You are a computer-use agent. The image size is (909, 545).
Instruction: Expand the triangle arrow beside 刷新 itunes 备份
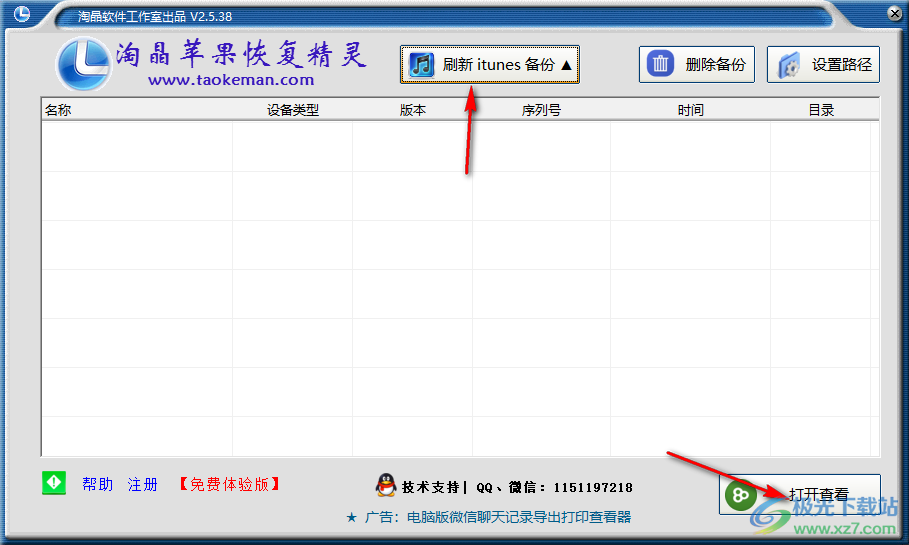(566, 65)
